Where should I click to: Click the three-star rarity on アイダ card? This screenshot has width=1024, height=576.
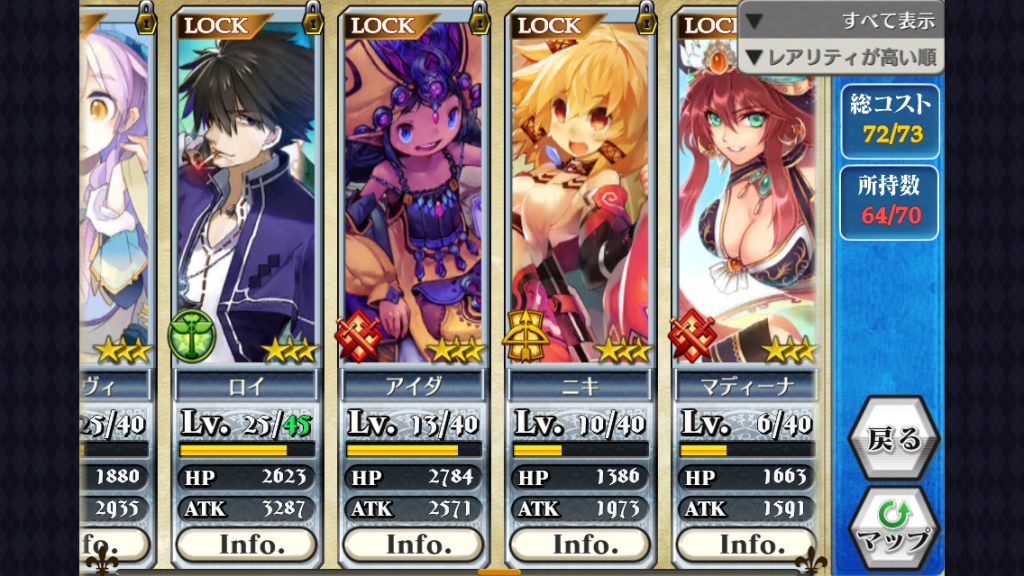click(x=457, y=351)
